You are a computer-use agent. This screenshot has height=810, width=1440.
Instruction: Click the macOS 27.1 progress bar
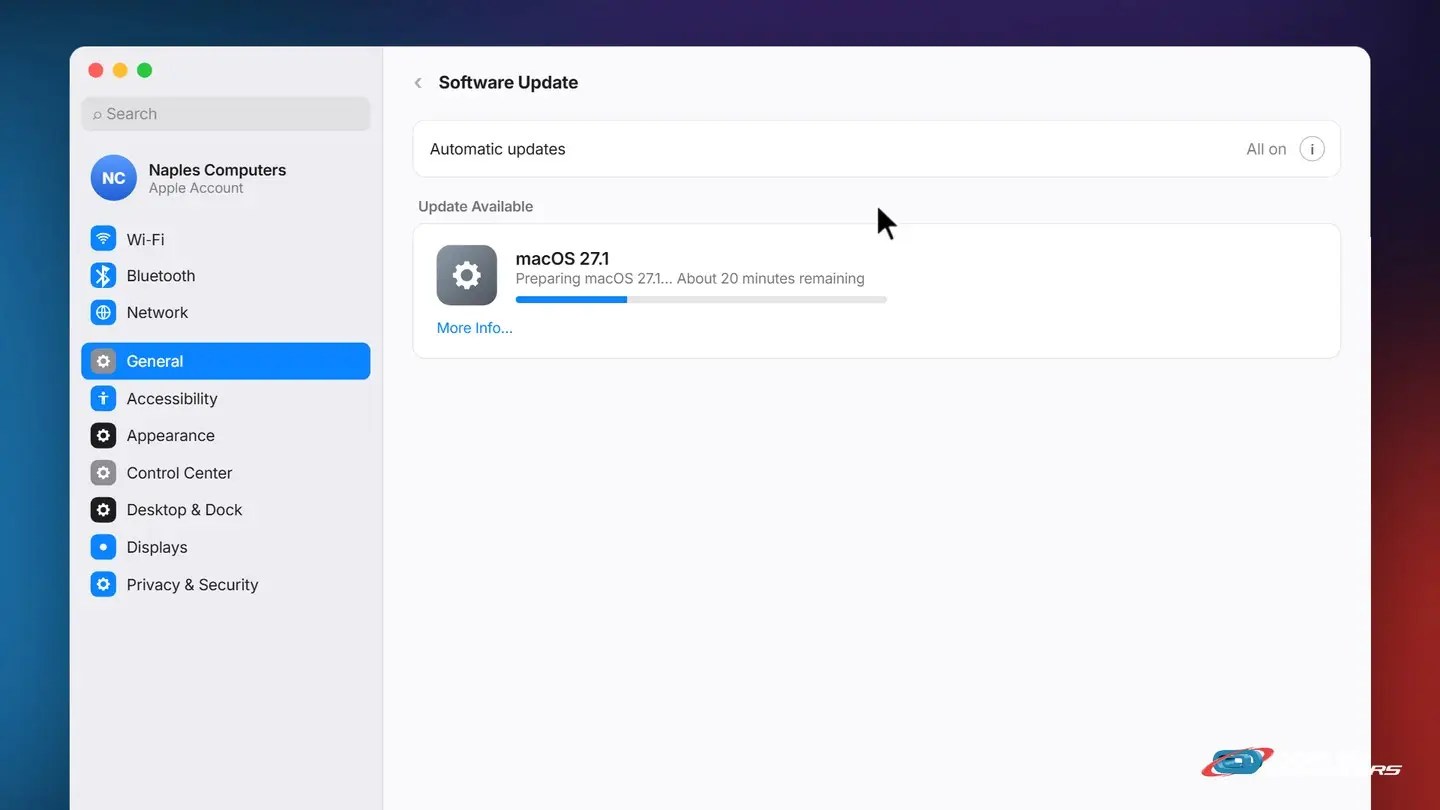[701, 299]
